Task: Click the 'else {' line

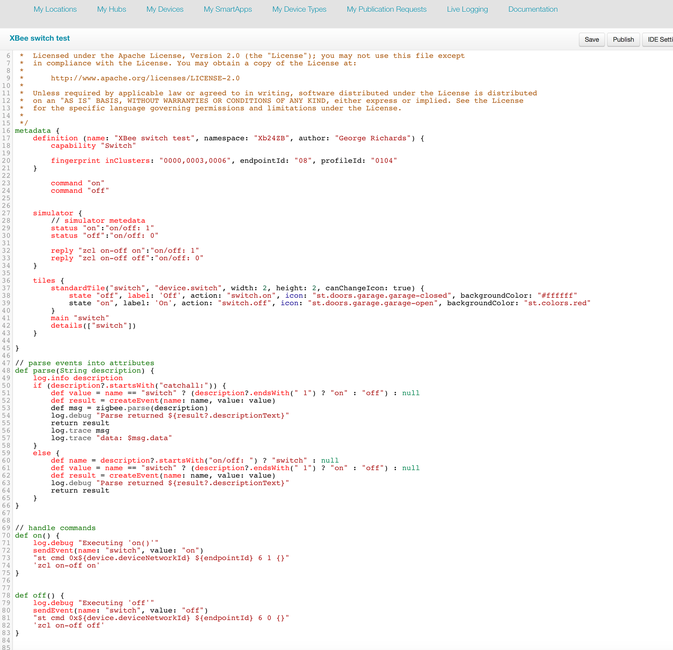Action: [x=46, y=453]
